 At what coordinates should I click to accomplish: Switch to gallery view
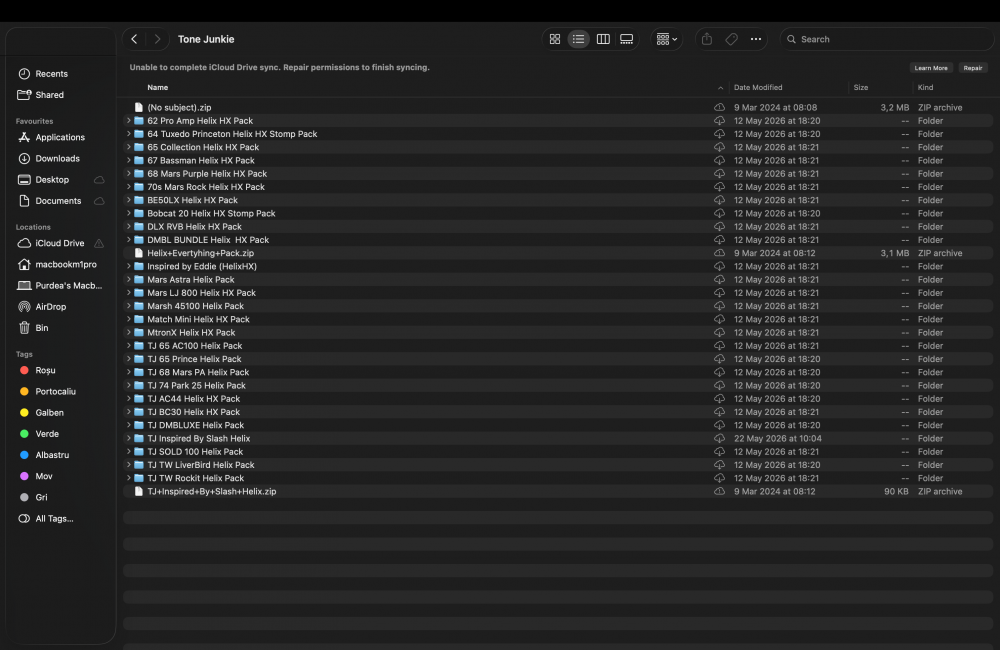[626, 39]
